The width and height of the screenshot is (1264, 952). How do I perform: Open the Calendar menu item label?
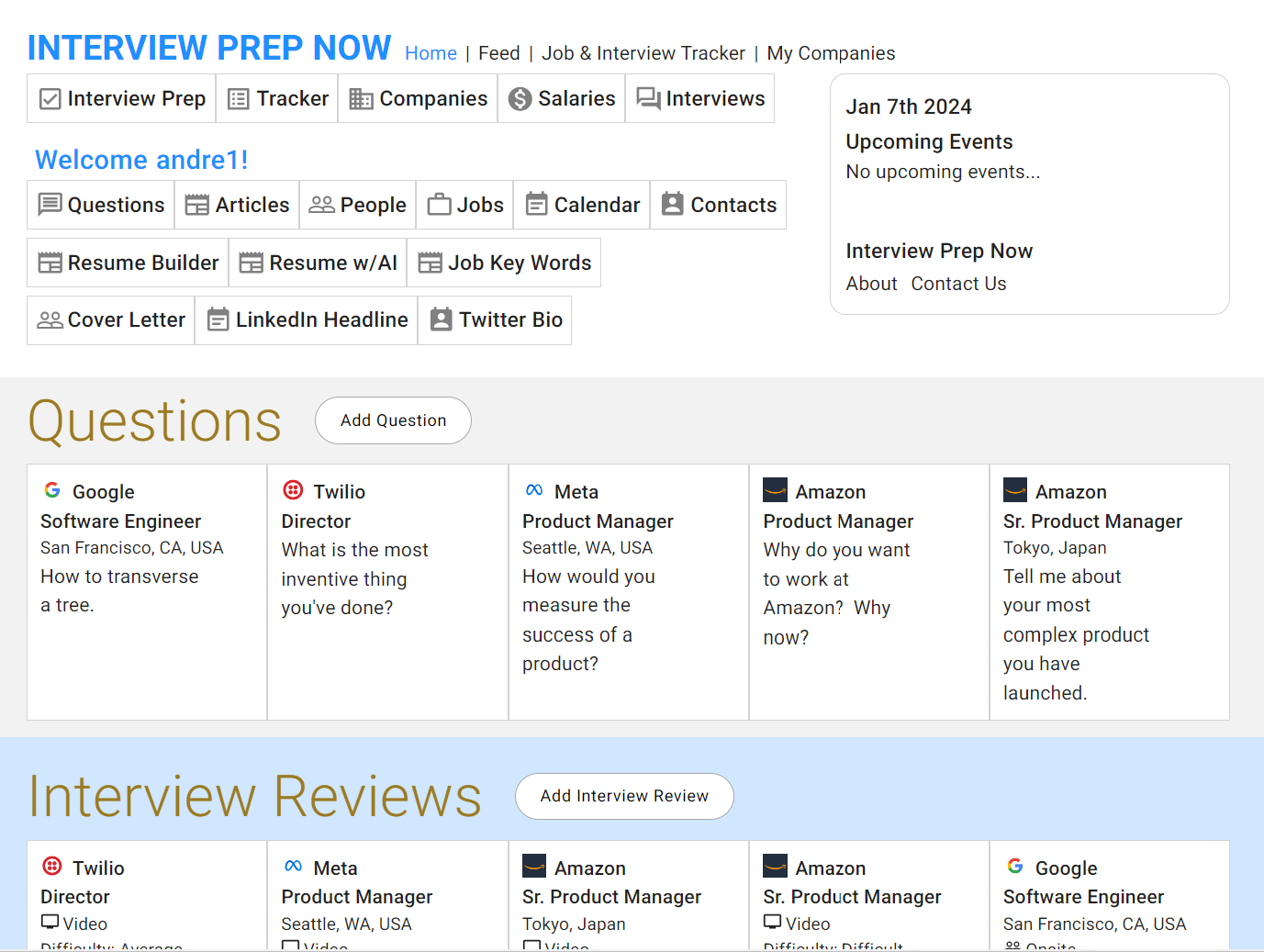pyautogui.click(x=598, y=205)
